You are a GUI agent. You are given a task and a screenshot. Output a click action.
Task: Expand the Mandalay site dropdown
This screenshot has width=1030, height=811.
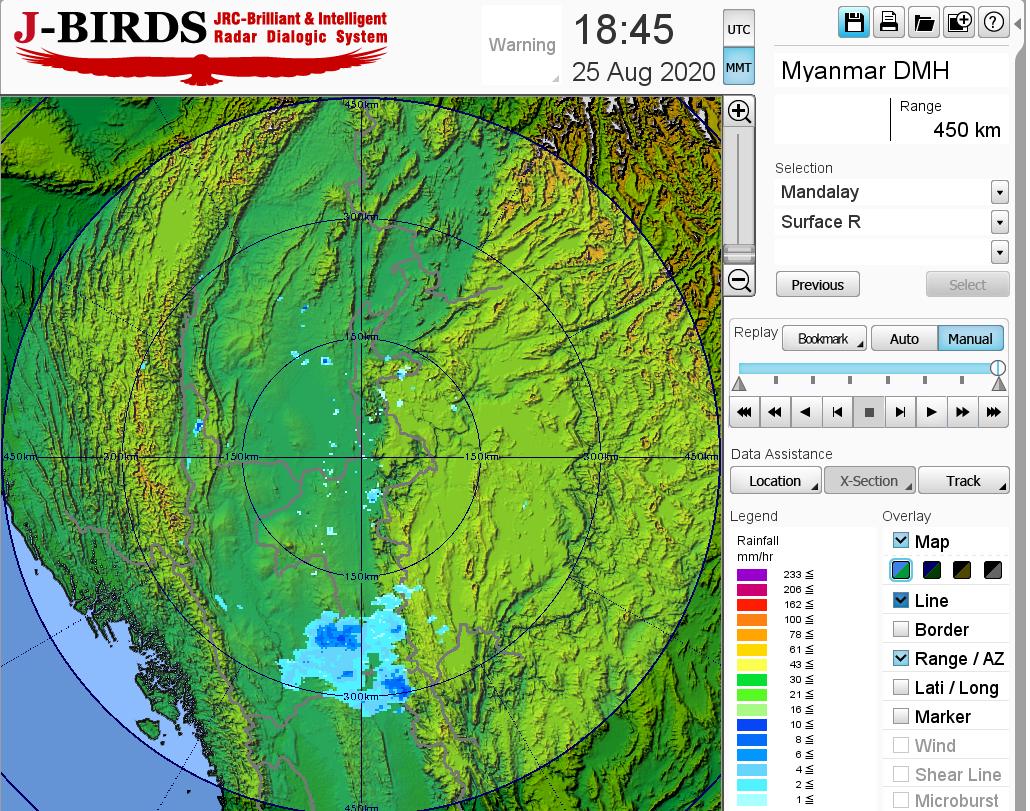(999, 192)
